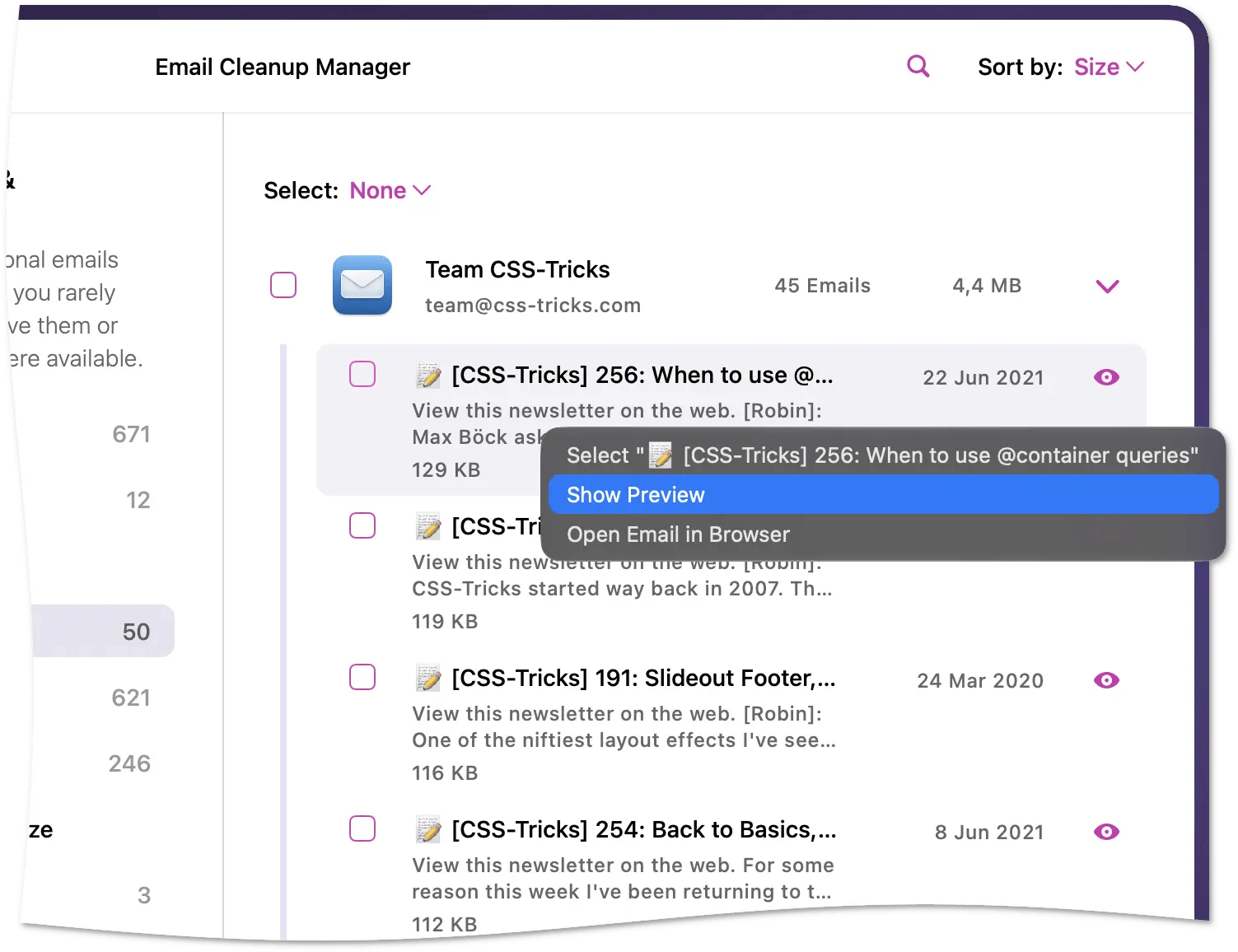Screen dimensions: 1238x952
Task: Open the search magnifier icon
Action: (x=918, y=66)
